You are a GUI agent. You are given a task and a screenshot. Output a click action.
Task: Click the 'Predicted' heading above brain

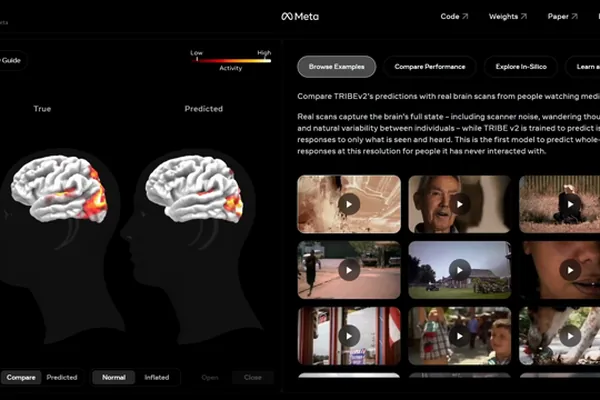pos(204,109)
